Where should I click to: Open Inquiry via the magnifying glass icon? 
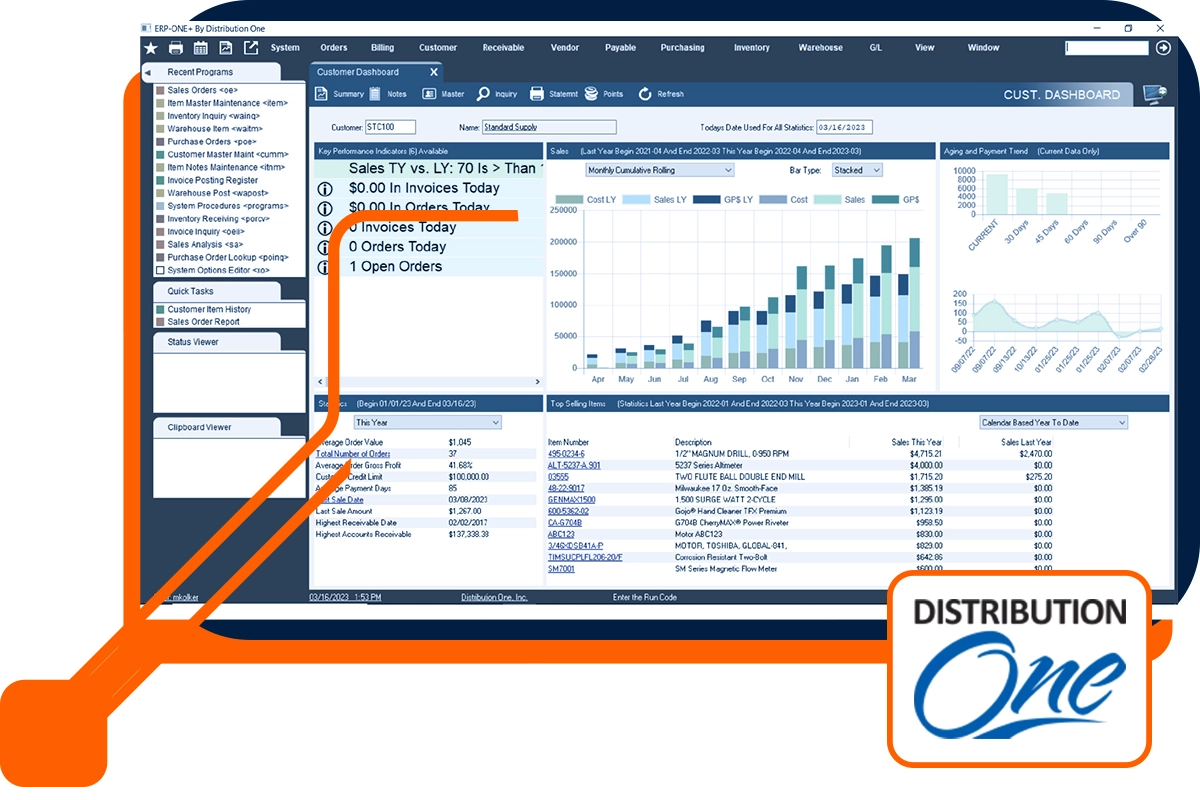[482, 93]
